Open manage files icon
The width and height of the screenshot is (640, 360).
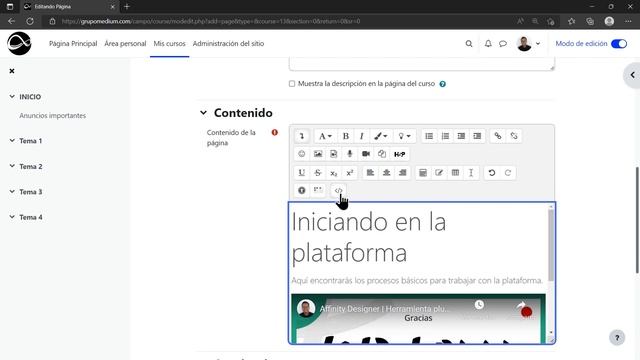click(382, 154)
